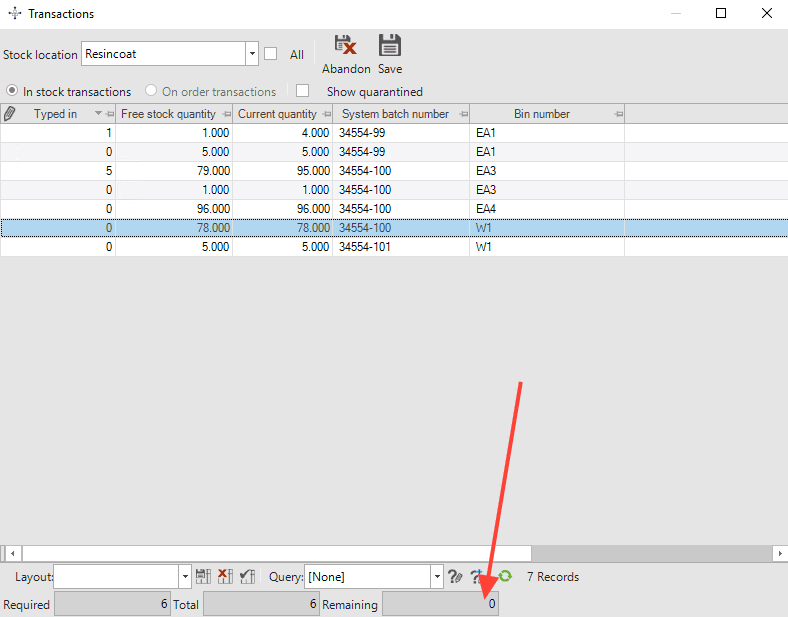Sort by Current quantity header
The height and width of the screenshot is (617, 788).
point(277,114)
